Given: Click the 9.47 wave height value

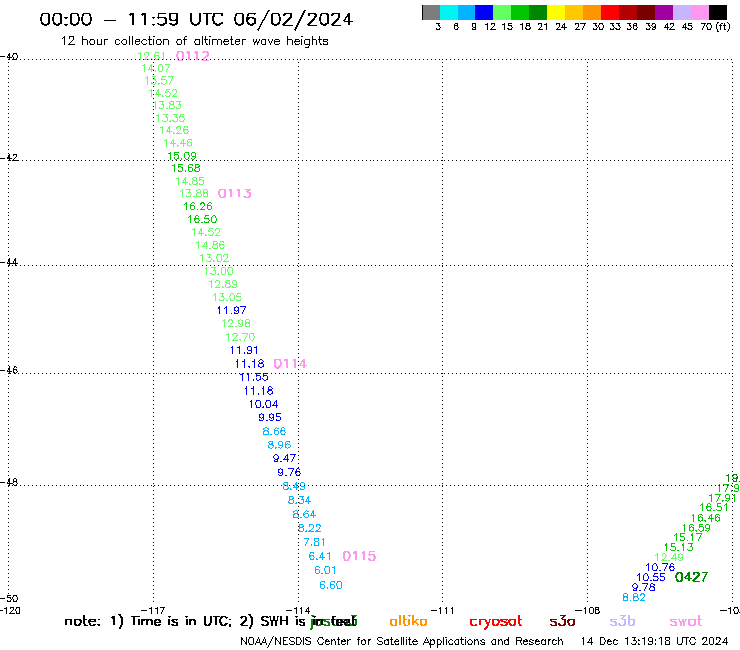Looking at the screenshot, I should pyautogui.click(x=285, y=458).
